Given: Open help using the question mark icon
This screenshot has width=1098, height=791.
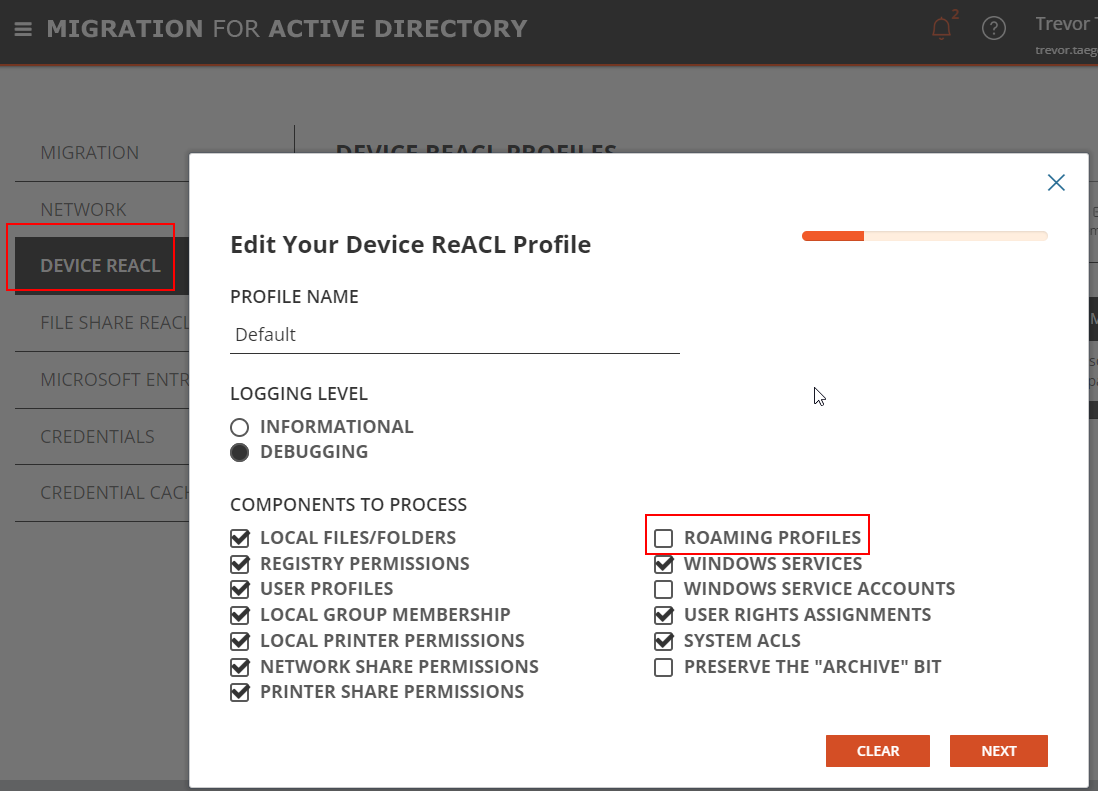Looking at the screenshot, I should (993, 28).
